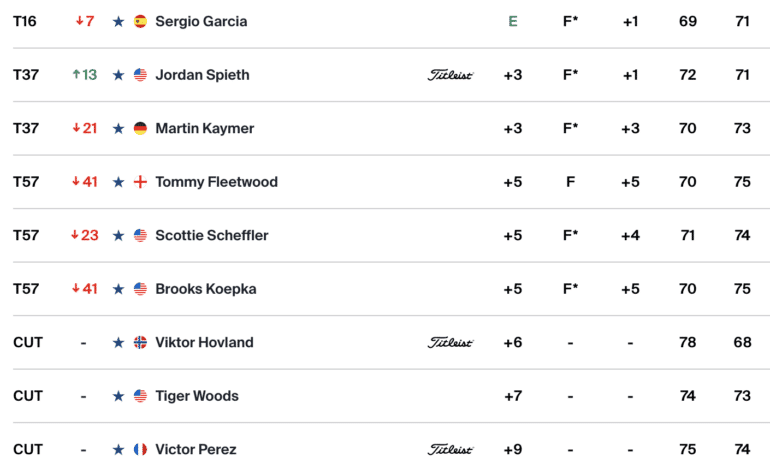The width and height of the screenshot is (770, 475).
Task: Click Brooks Koepka's down 41 movement indicator
Action: click(x=84, y=289)
